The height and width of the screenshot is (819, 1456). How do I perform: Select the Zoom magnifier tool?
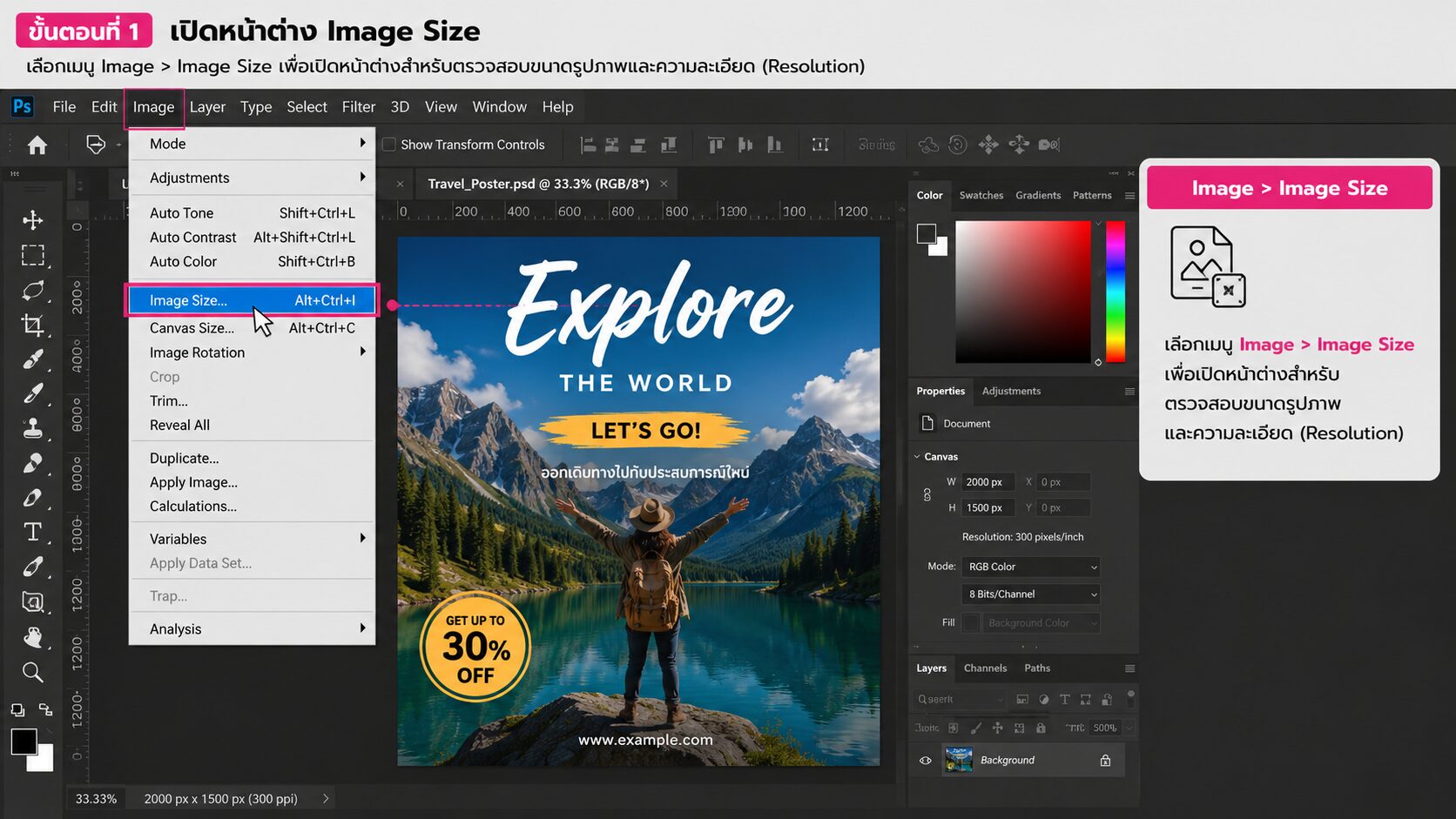pos(32,672)
